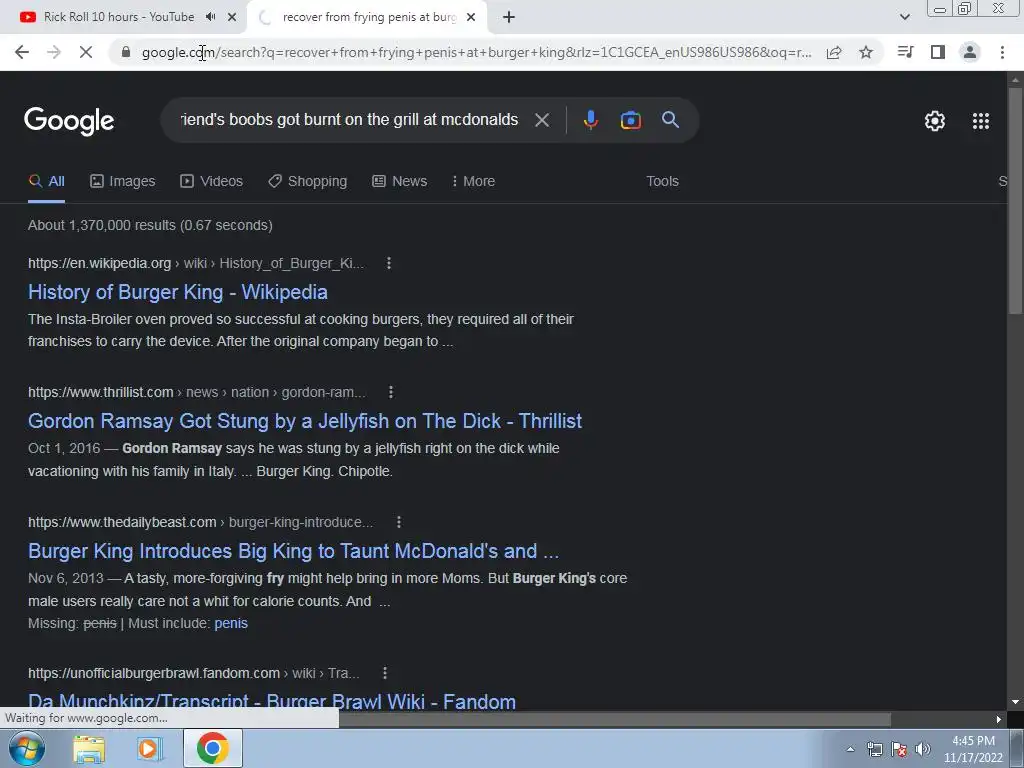1024x768 pixels.
Task: Open Windows Media Player from taskbar
Action: point(150,749)
